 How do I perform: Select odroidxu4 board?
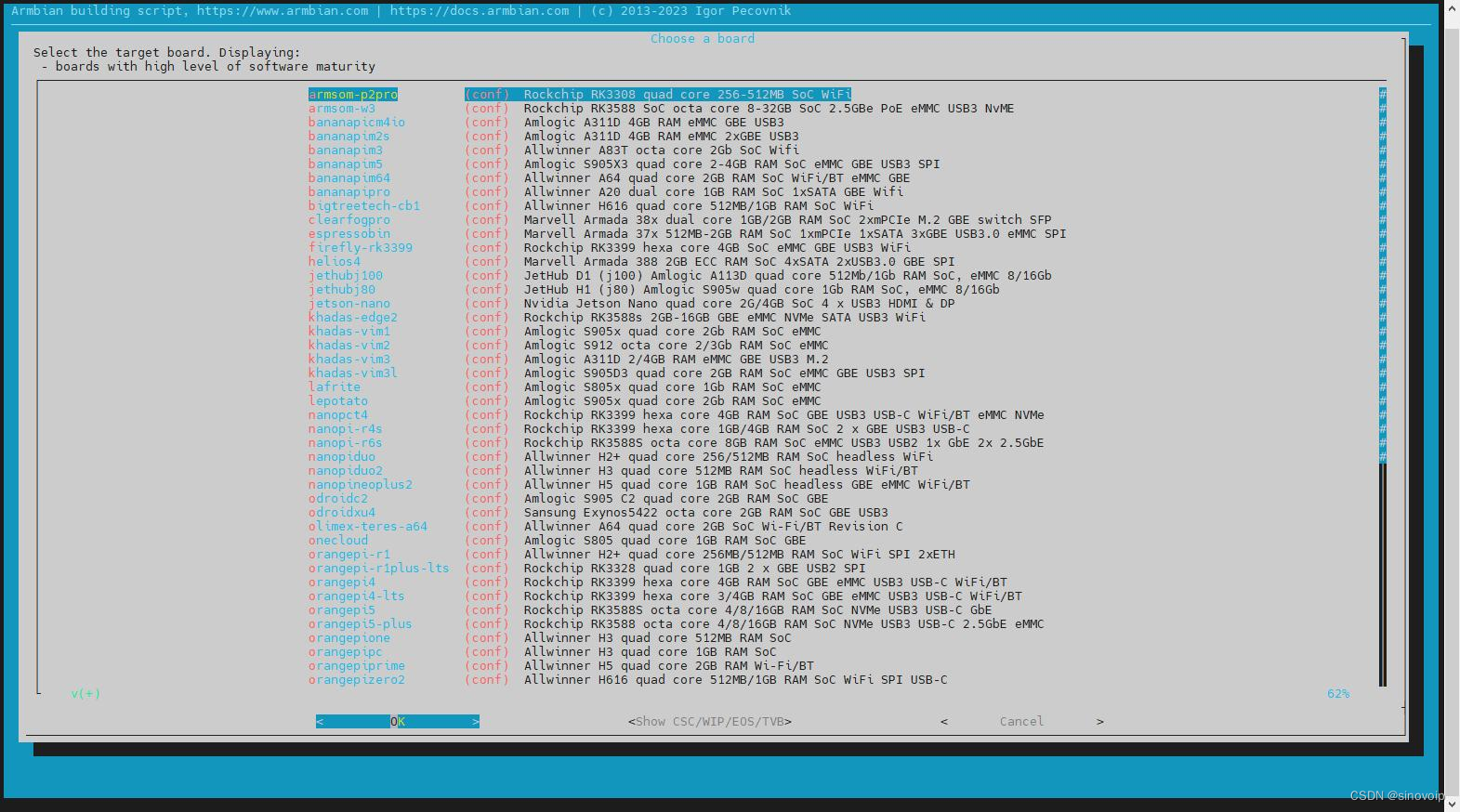(x=598, y=512)
